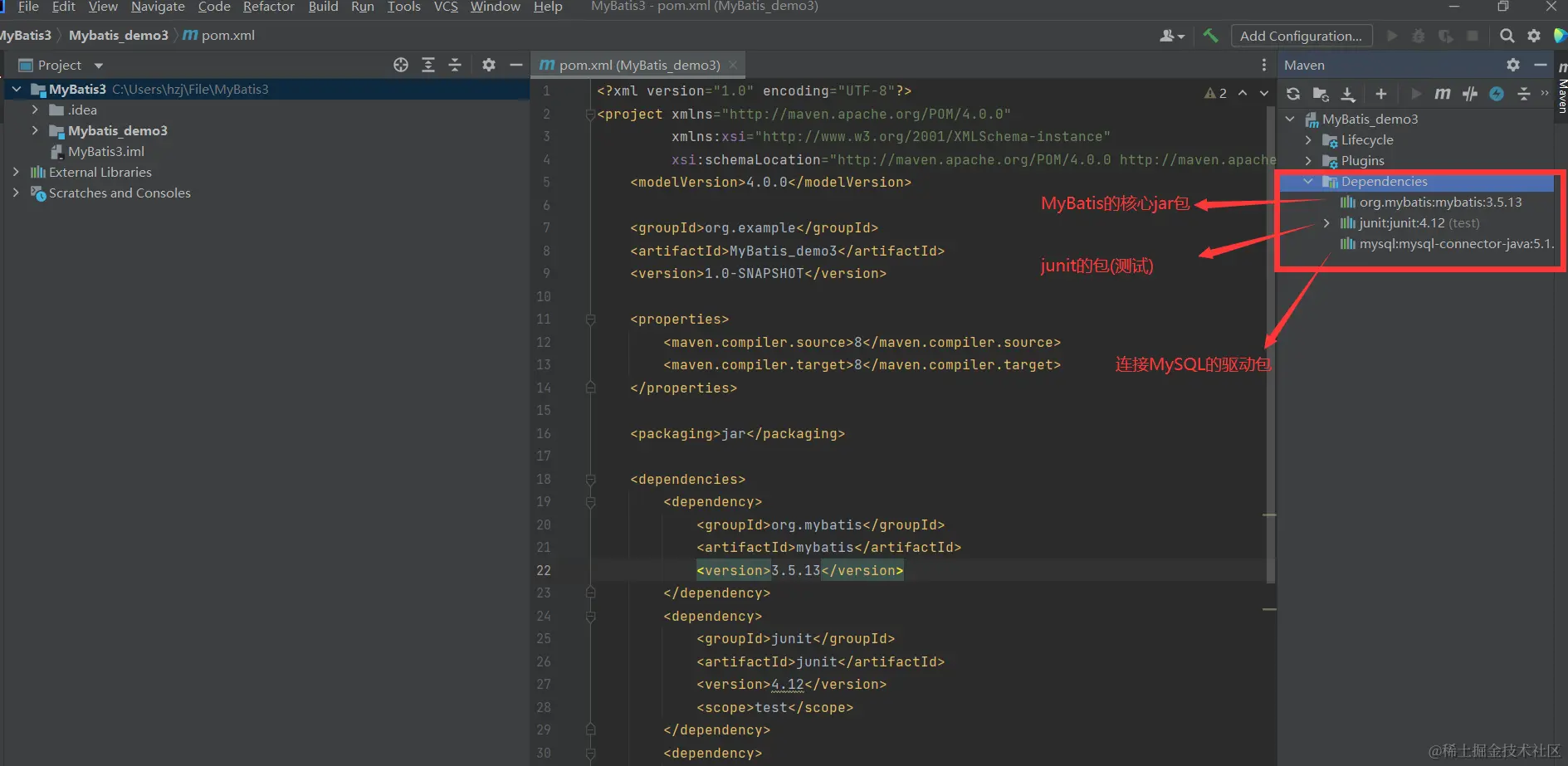Open IDE settings gear in top toolbar
Image resolution: width=1568 pixels, height=766 pixels.
click(1534, 36)
